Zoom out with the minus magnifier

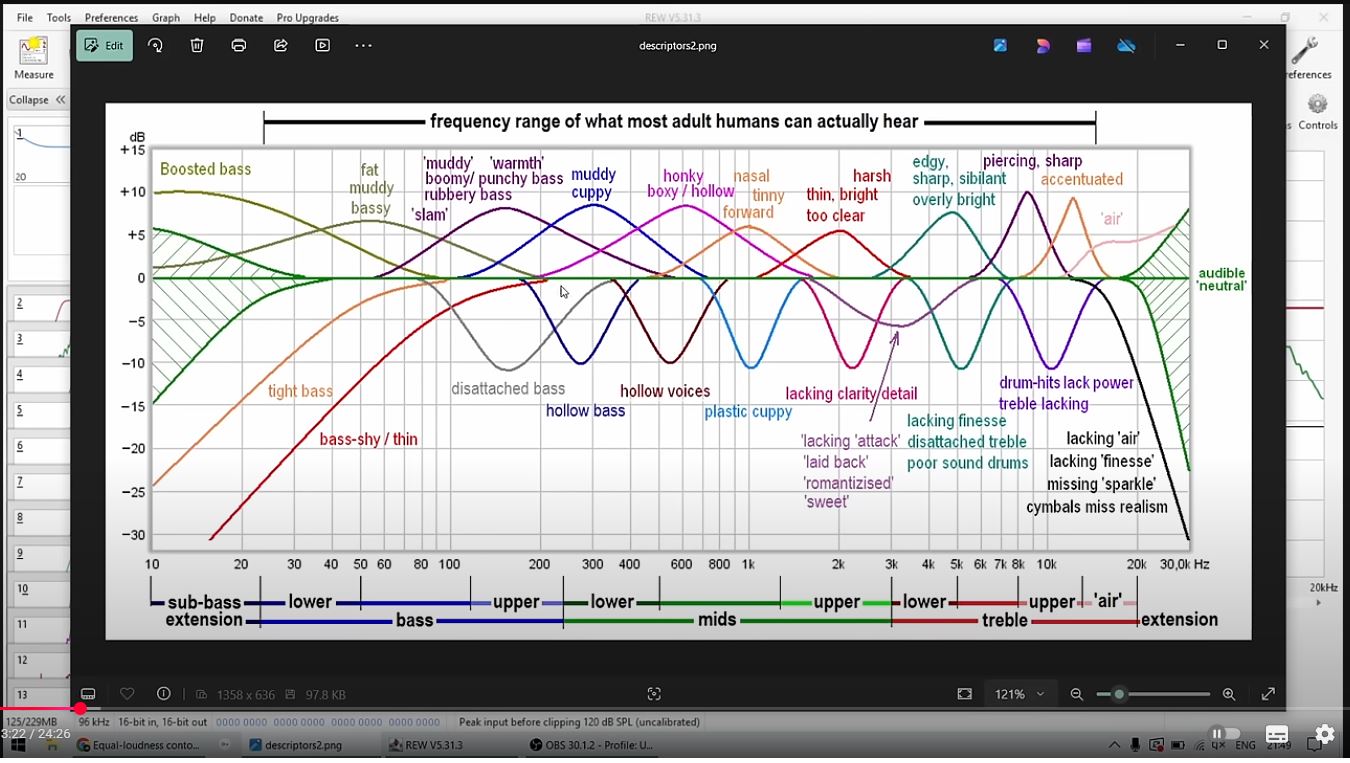pos(1077,694)
